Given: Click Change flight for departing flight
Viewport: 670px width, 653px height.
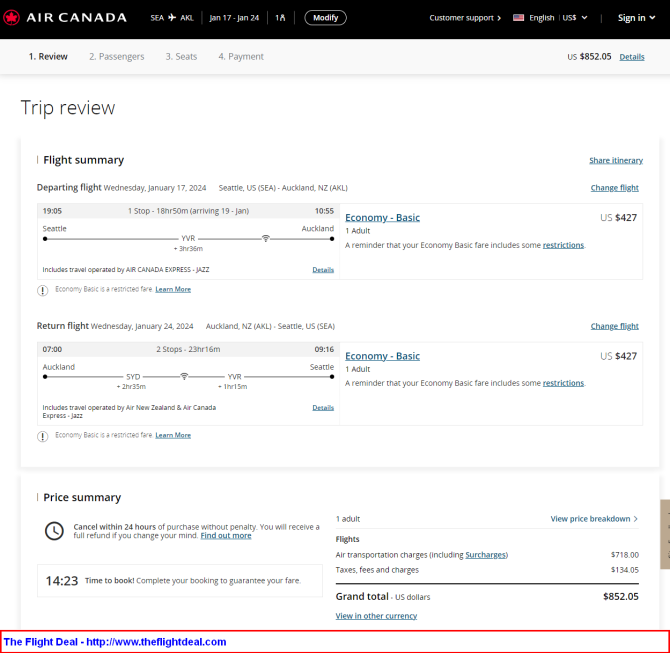Looking at the screenshot, I should tap(614, 188).
